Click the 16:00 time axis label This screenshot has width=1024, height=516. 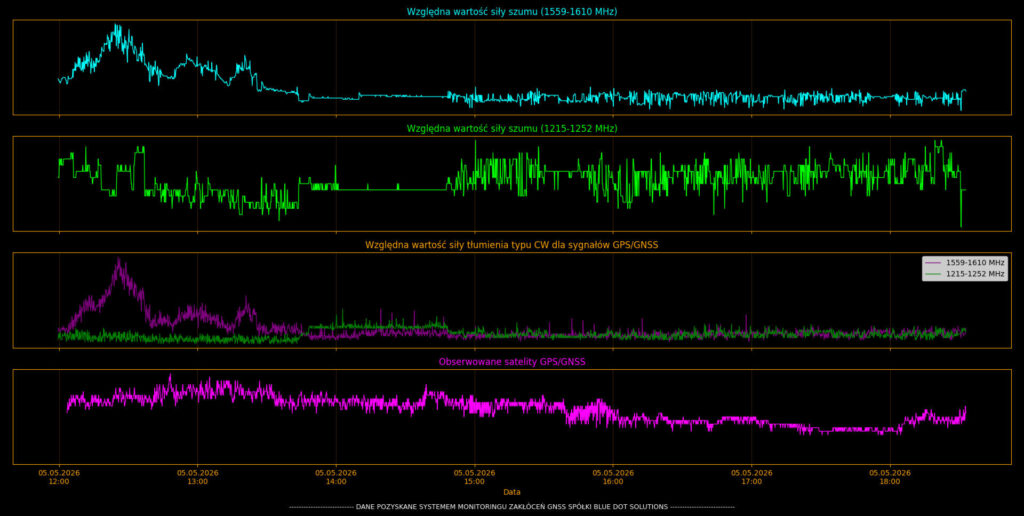tap(613, 477)
